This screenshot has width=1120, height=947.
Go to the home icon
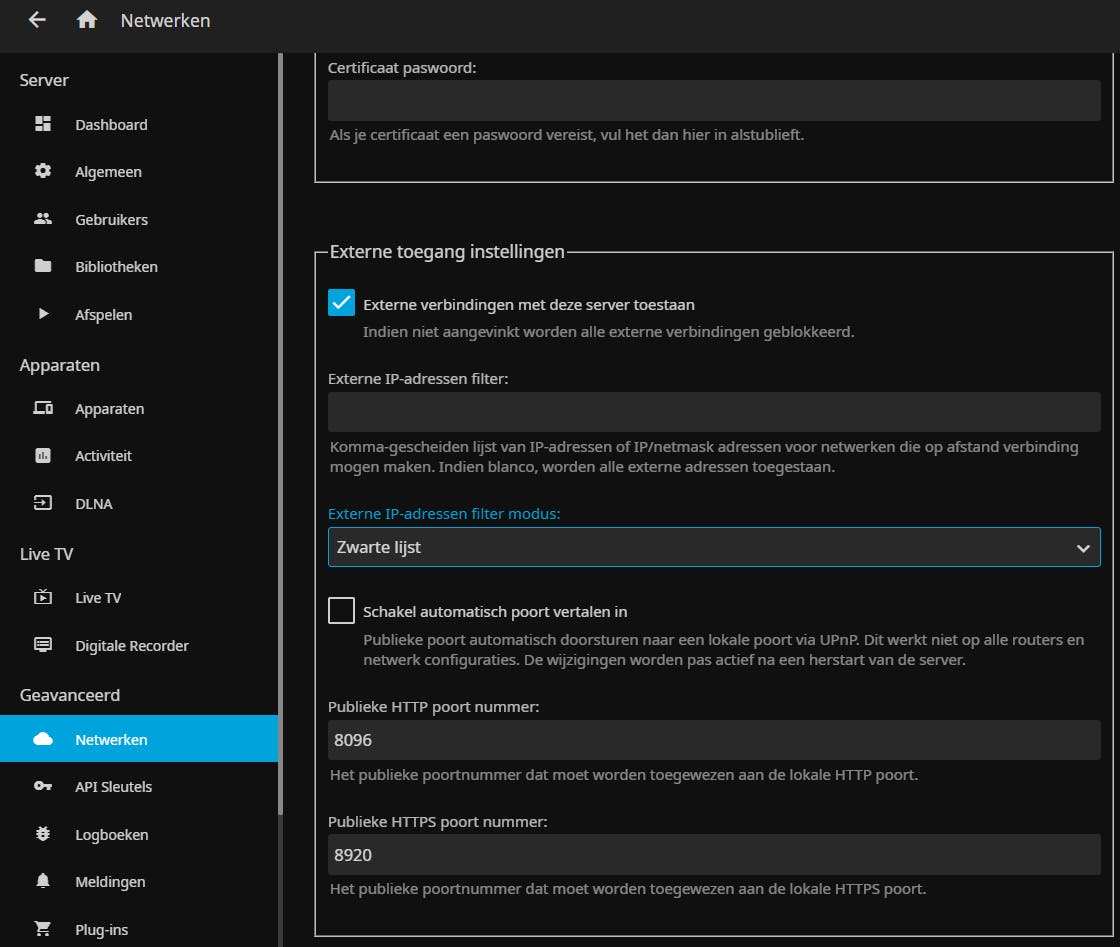pyautogui.click(x=87, y=20)
